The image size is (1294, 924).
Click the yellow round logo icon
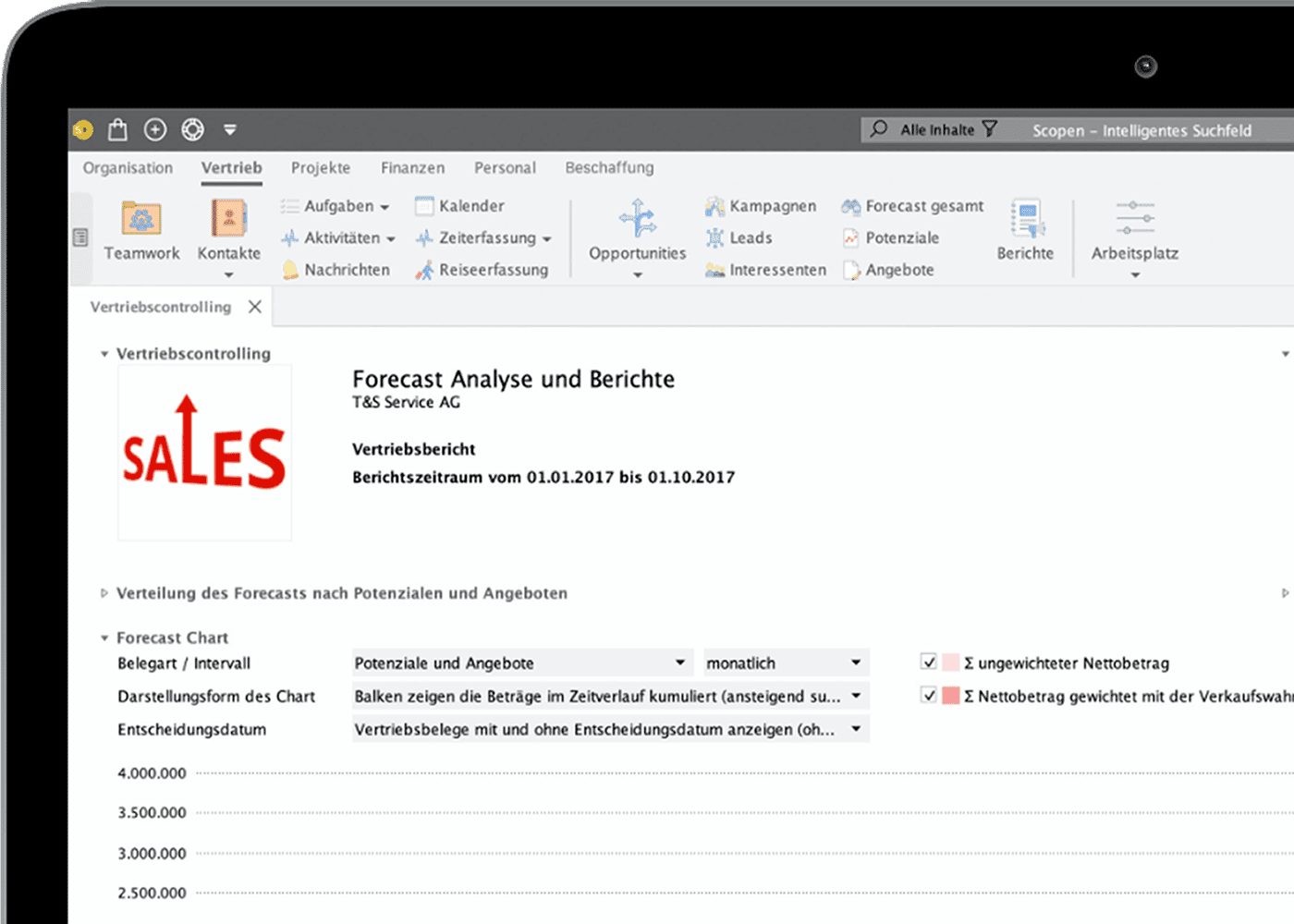click(83, 130)
